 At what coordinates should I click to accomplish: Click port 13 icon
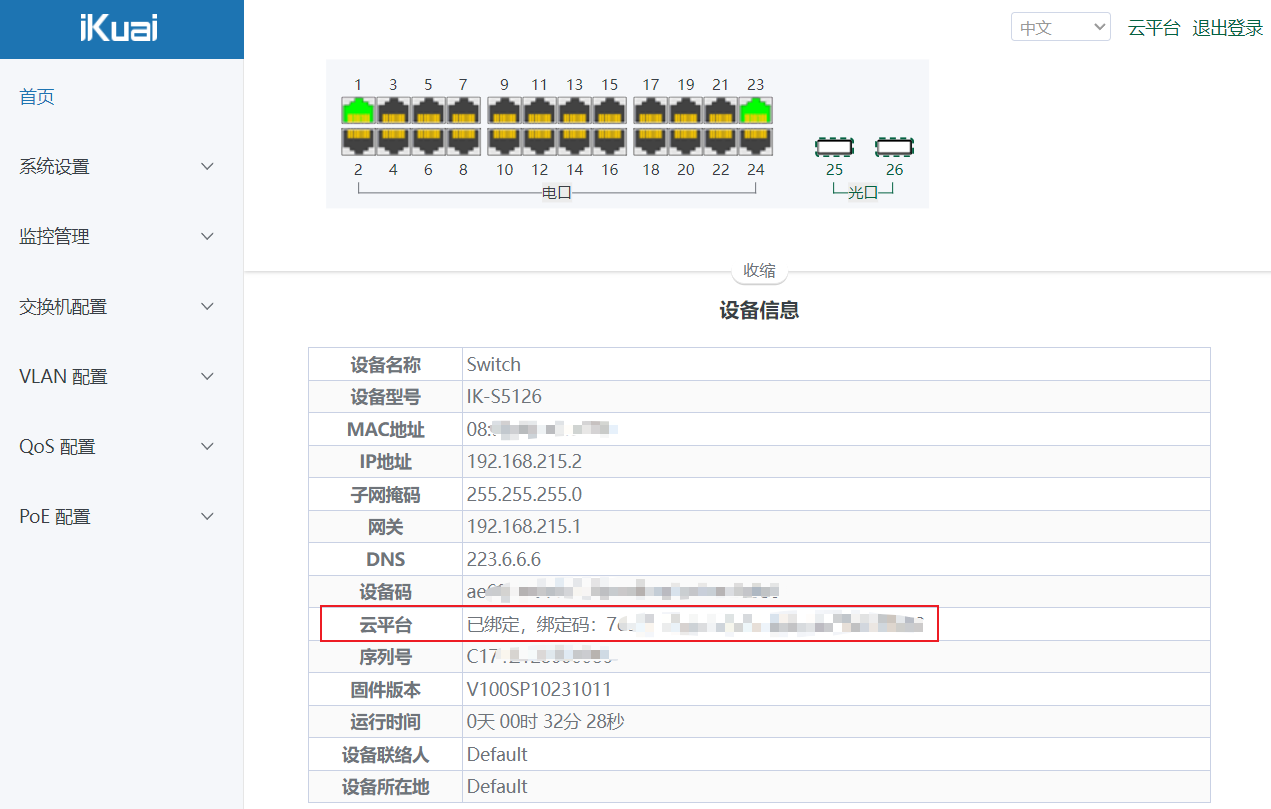click(574, 110)
